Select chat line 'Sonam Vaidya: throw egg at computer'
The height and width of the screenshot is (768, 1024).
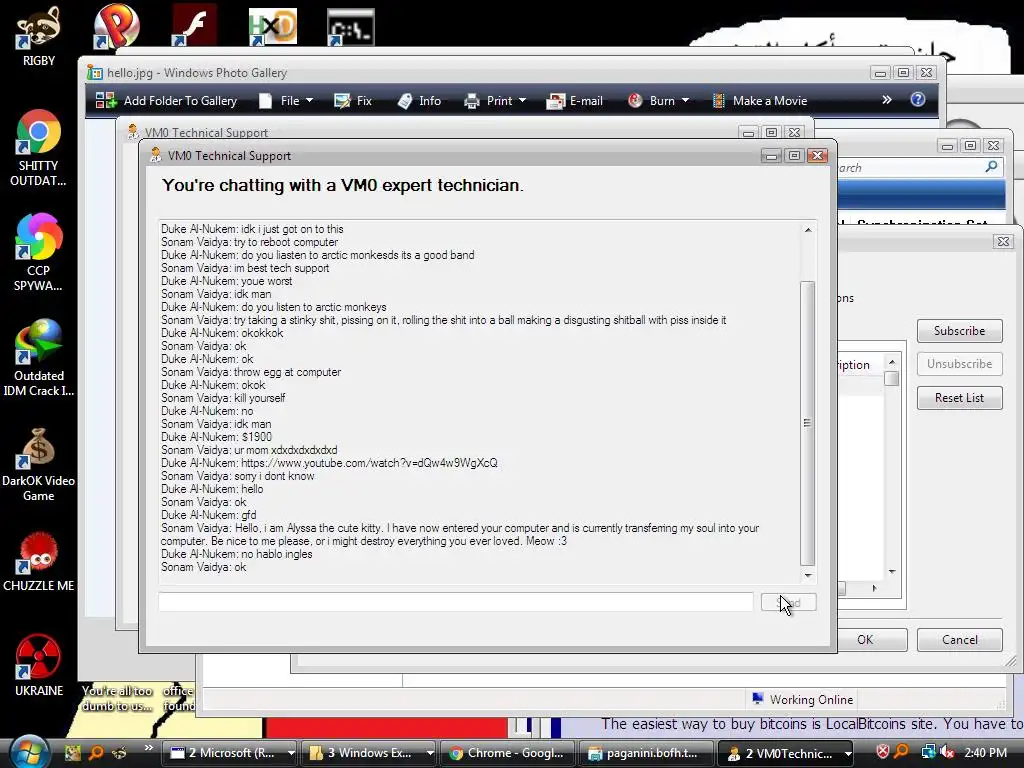tap(251, 372)
